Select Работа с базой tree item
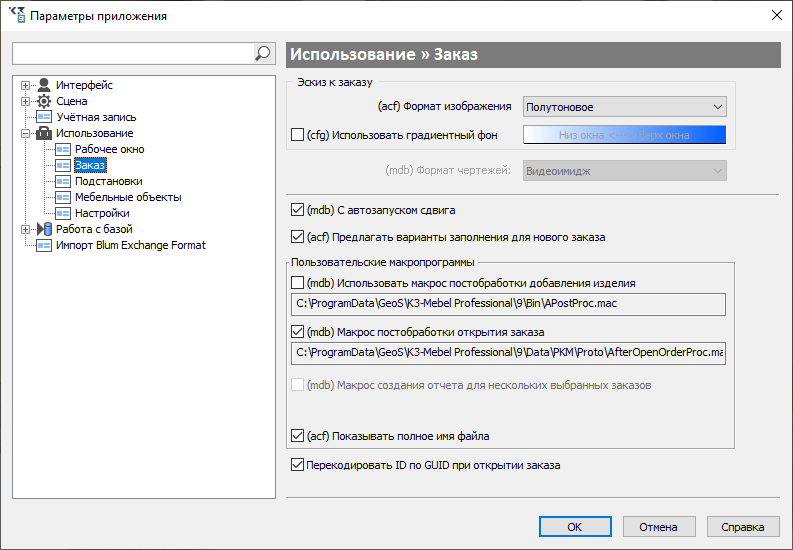Screen dimensions: 793x550 point(94,229)
